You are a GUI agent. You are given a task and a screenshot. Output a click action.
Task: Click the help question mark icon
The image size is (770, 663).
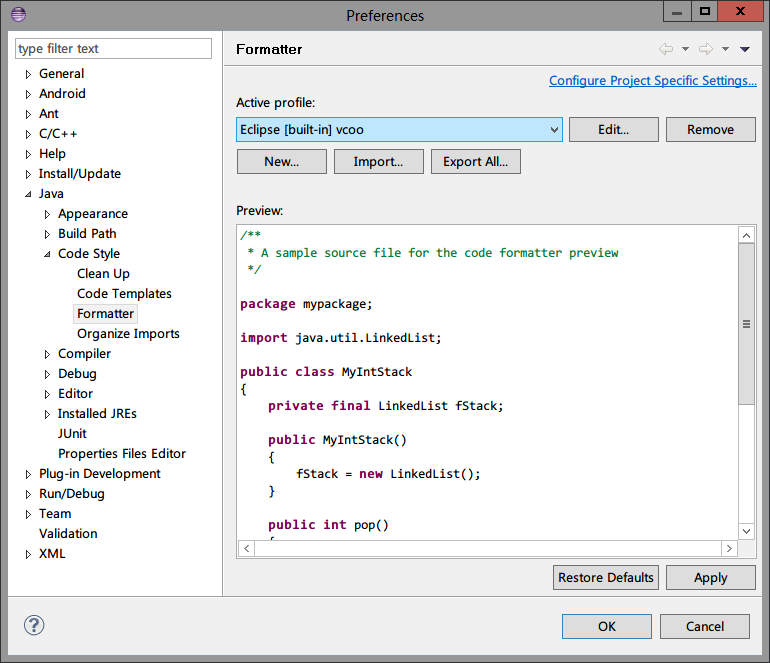[35, 626]
